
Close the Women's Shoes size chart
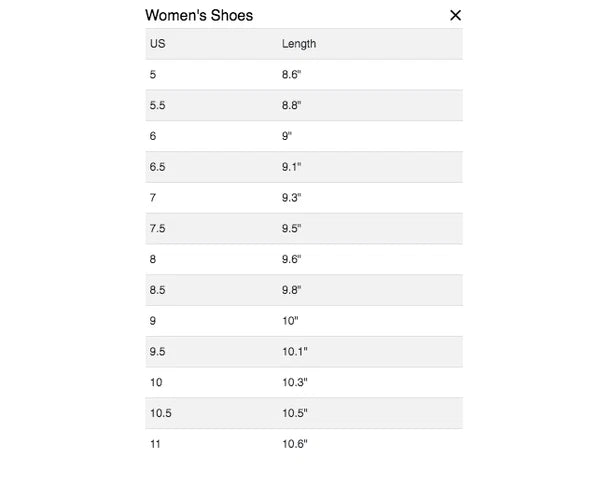click(x=456, y=15)
